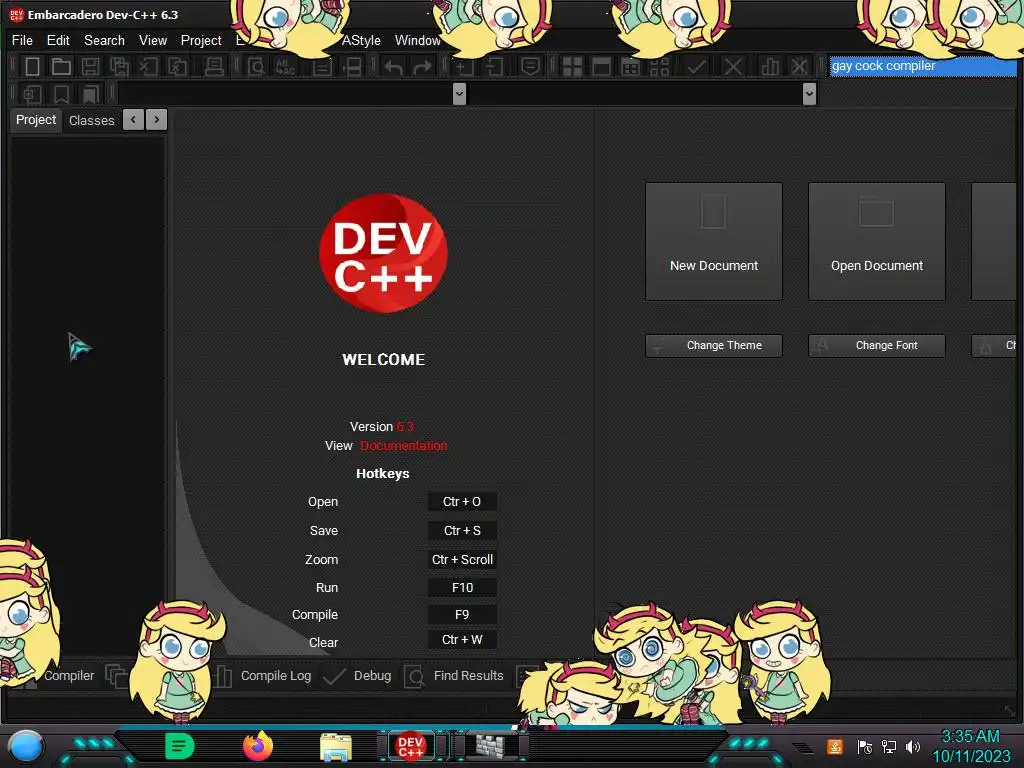Open the Search menu
This screenshot has width=1024, height=768.
tap(104, 40)
